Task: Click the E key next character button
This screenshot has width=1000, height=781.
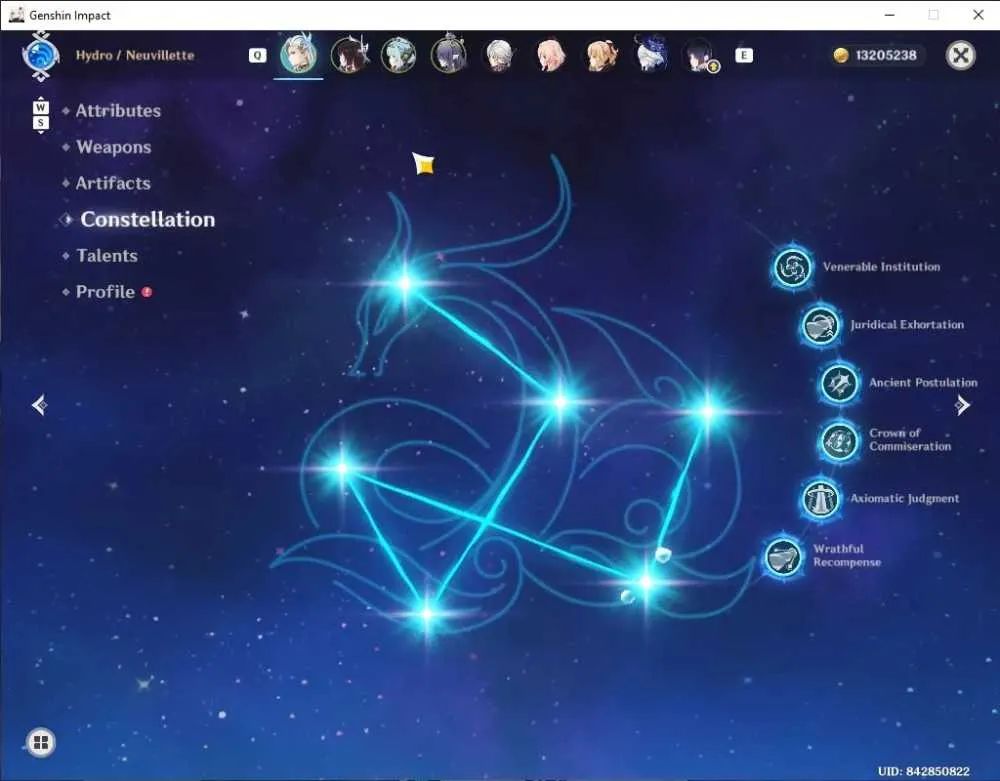Action: [744, 55]
